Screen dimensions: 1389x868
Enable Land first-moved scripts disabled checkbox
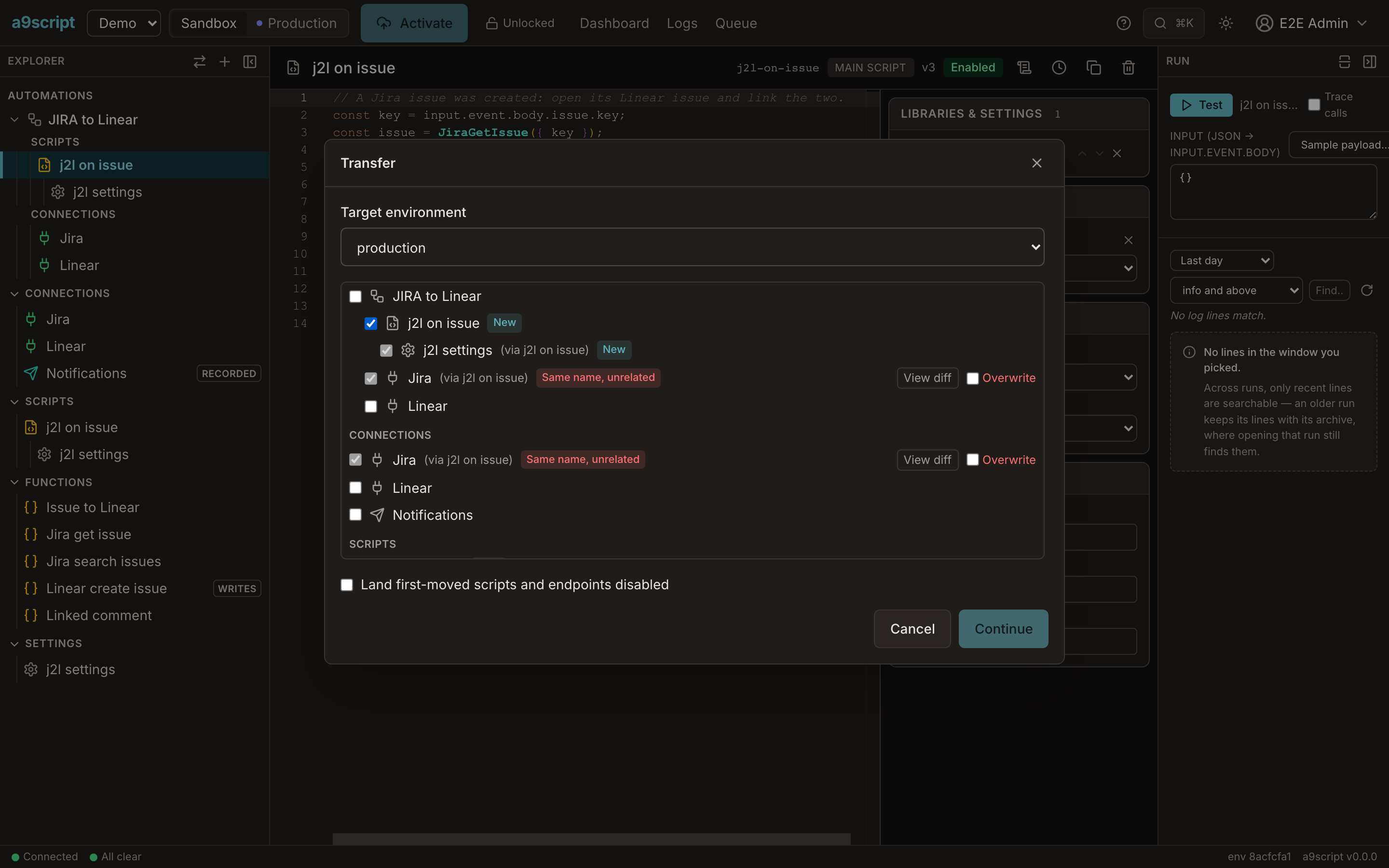point(347,585)
